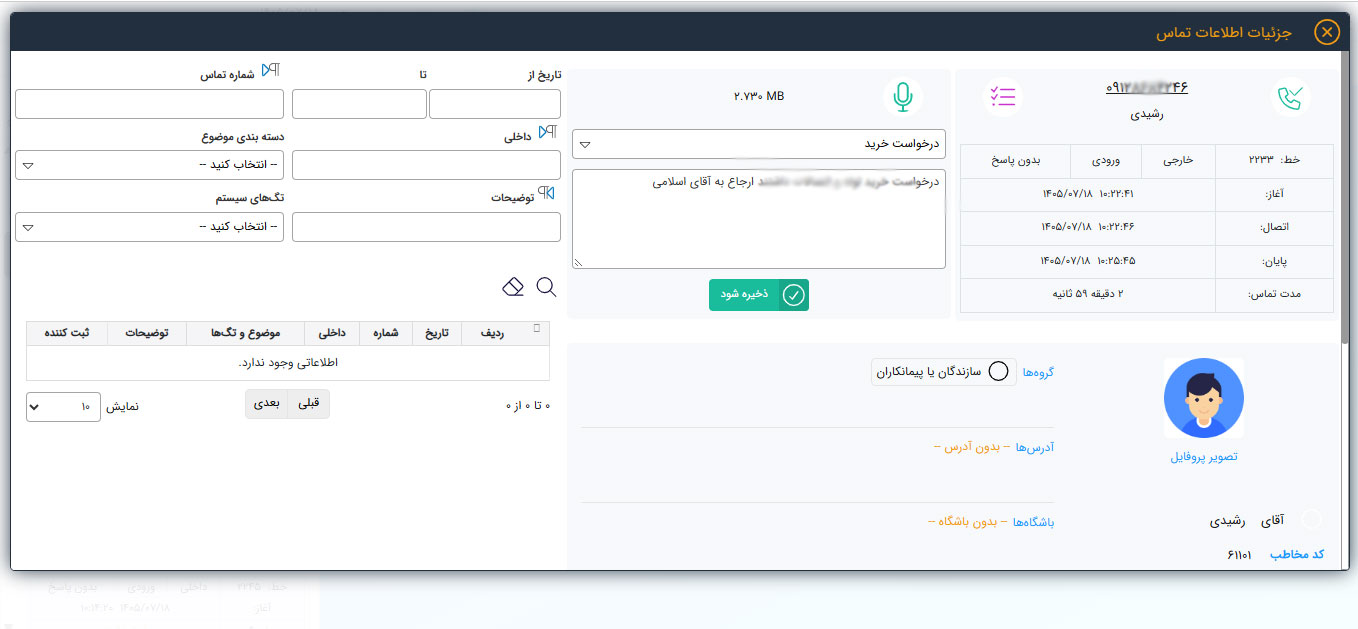Click the موضوع و تگ‌ها column header

tap(246, 333)
